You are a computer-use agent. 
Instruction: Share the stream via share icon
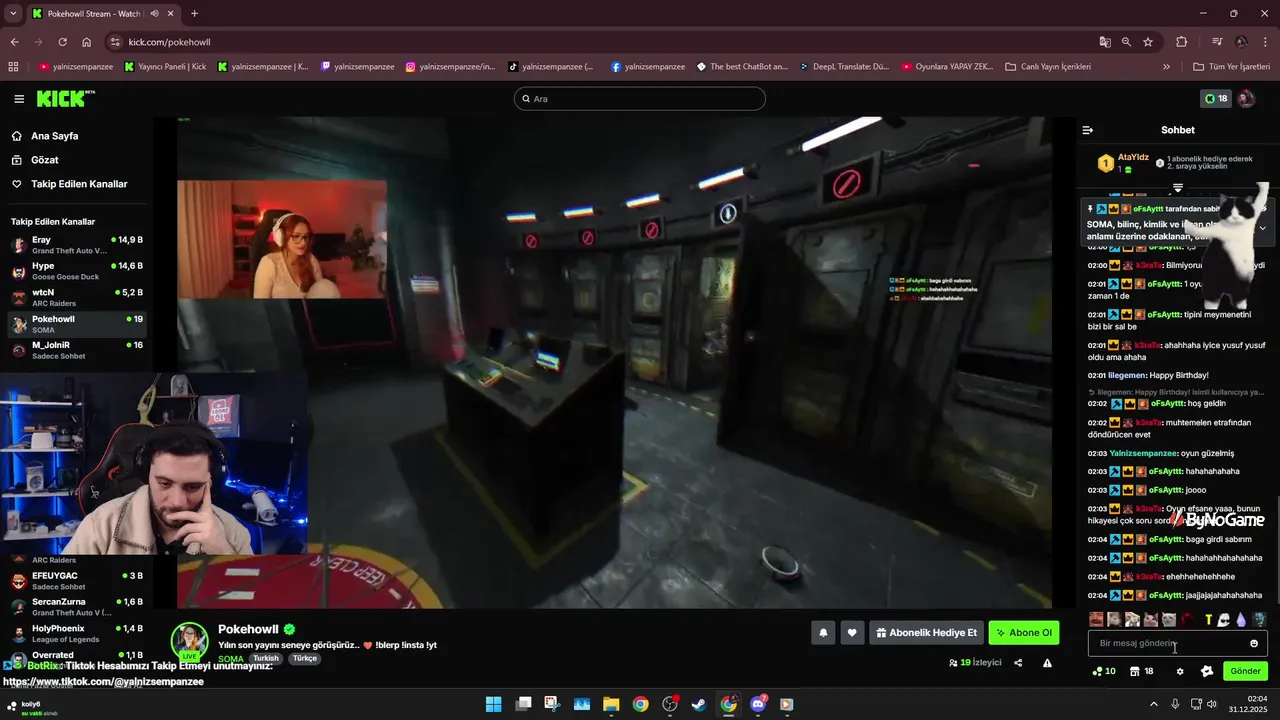1018,662
